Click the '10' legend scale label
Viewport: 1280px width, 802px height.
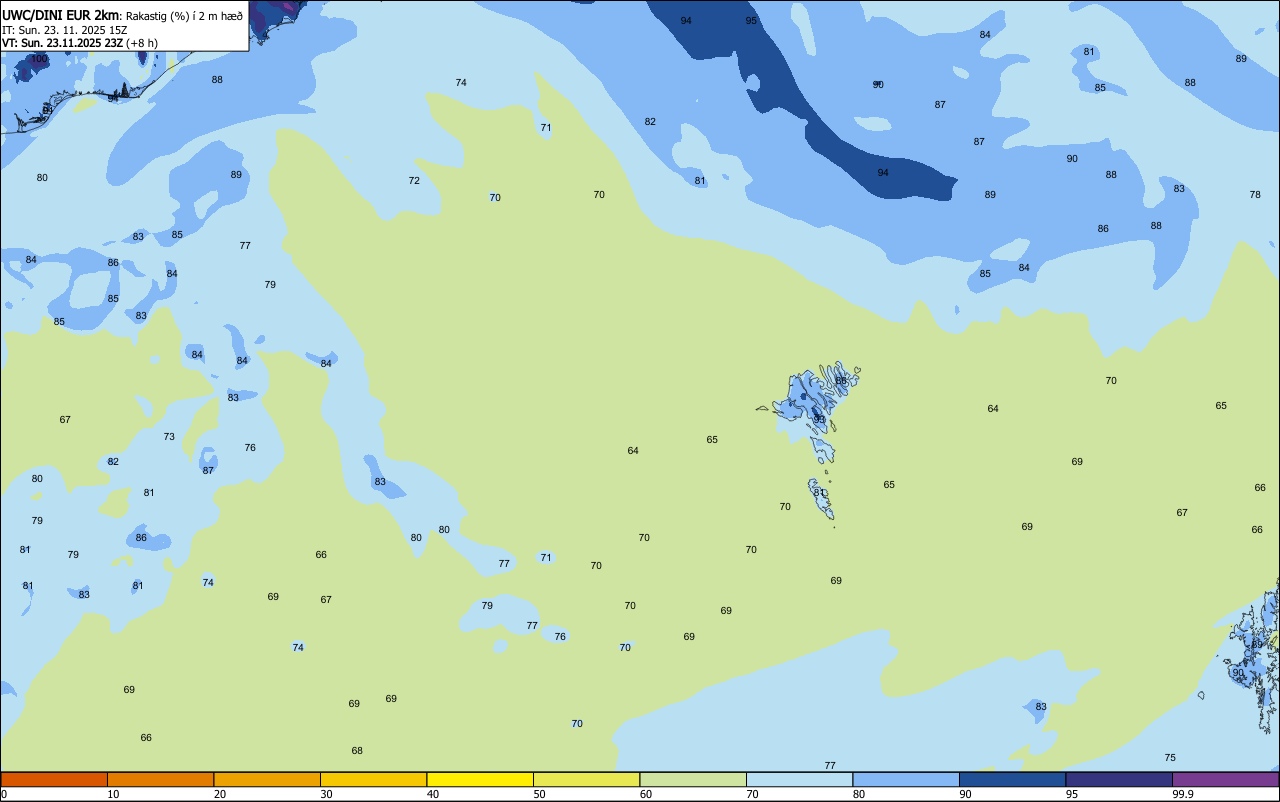tap(113, 794)
